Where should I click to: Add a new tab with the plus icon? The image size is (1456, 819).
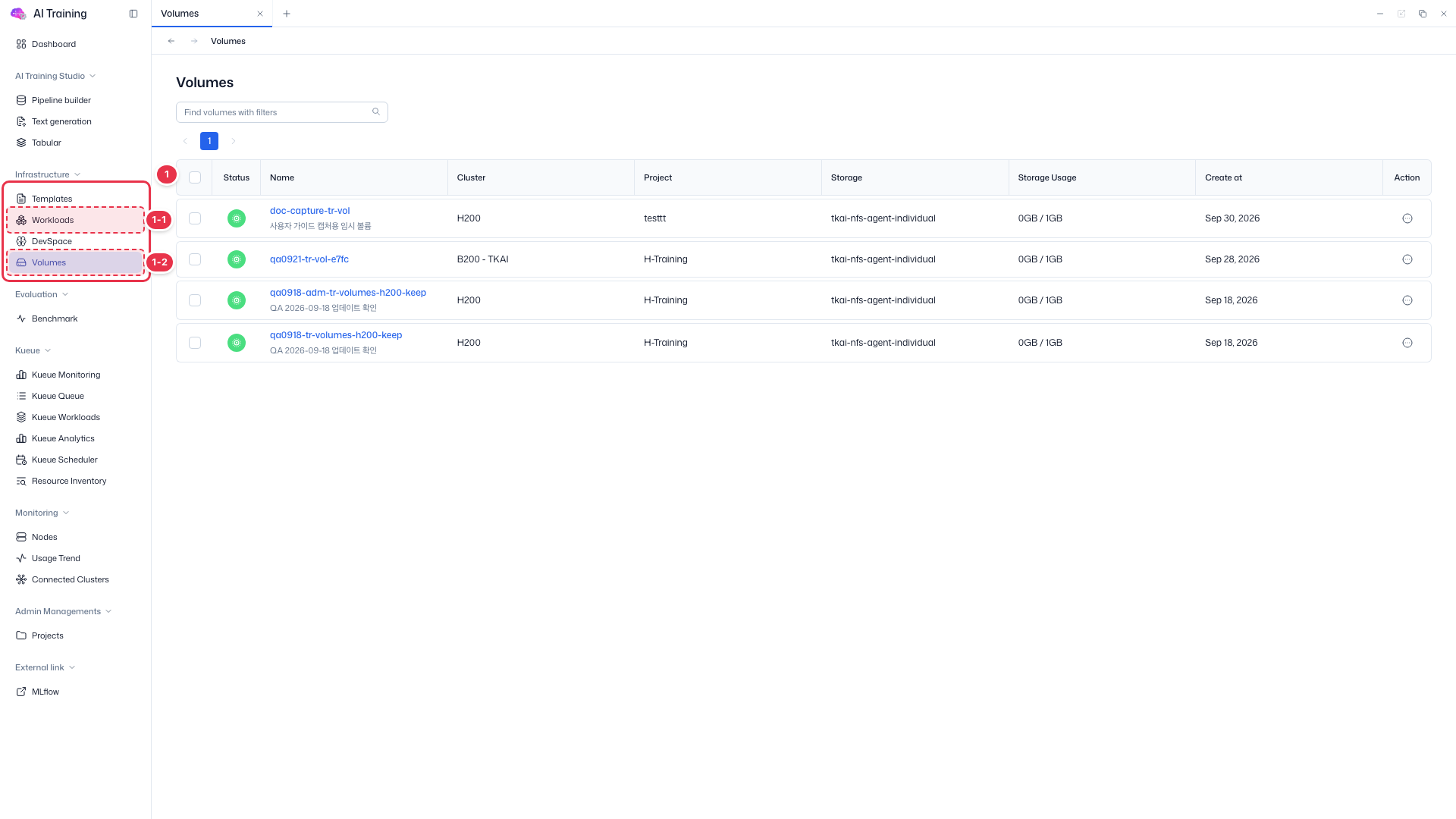click(x=287, y=14)
